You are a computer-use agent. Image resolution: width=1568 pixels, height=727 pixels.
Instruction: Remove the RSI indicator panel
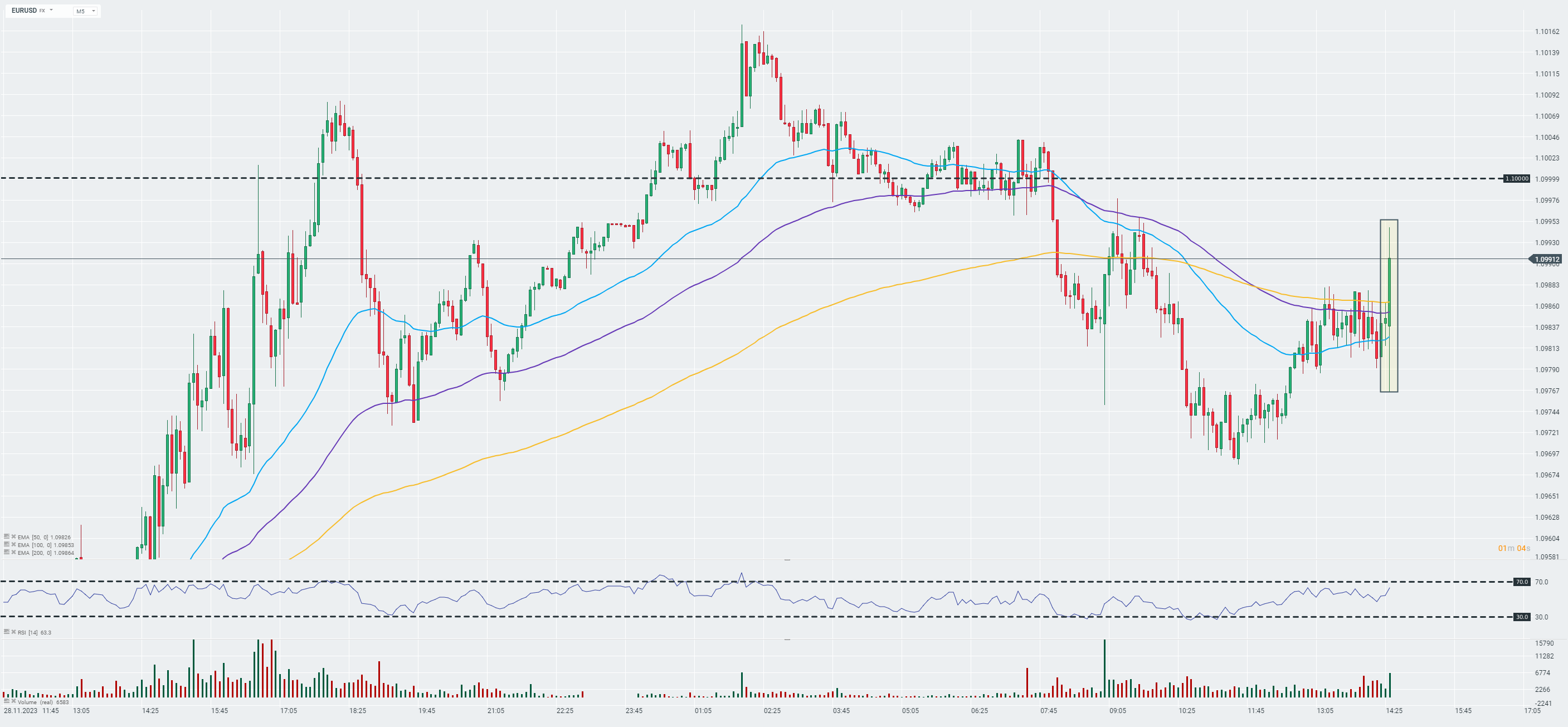coord(13,632)
